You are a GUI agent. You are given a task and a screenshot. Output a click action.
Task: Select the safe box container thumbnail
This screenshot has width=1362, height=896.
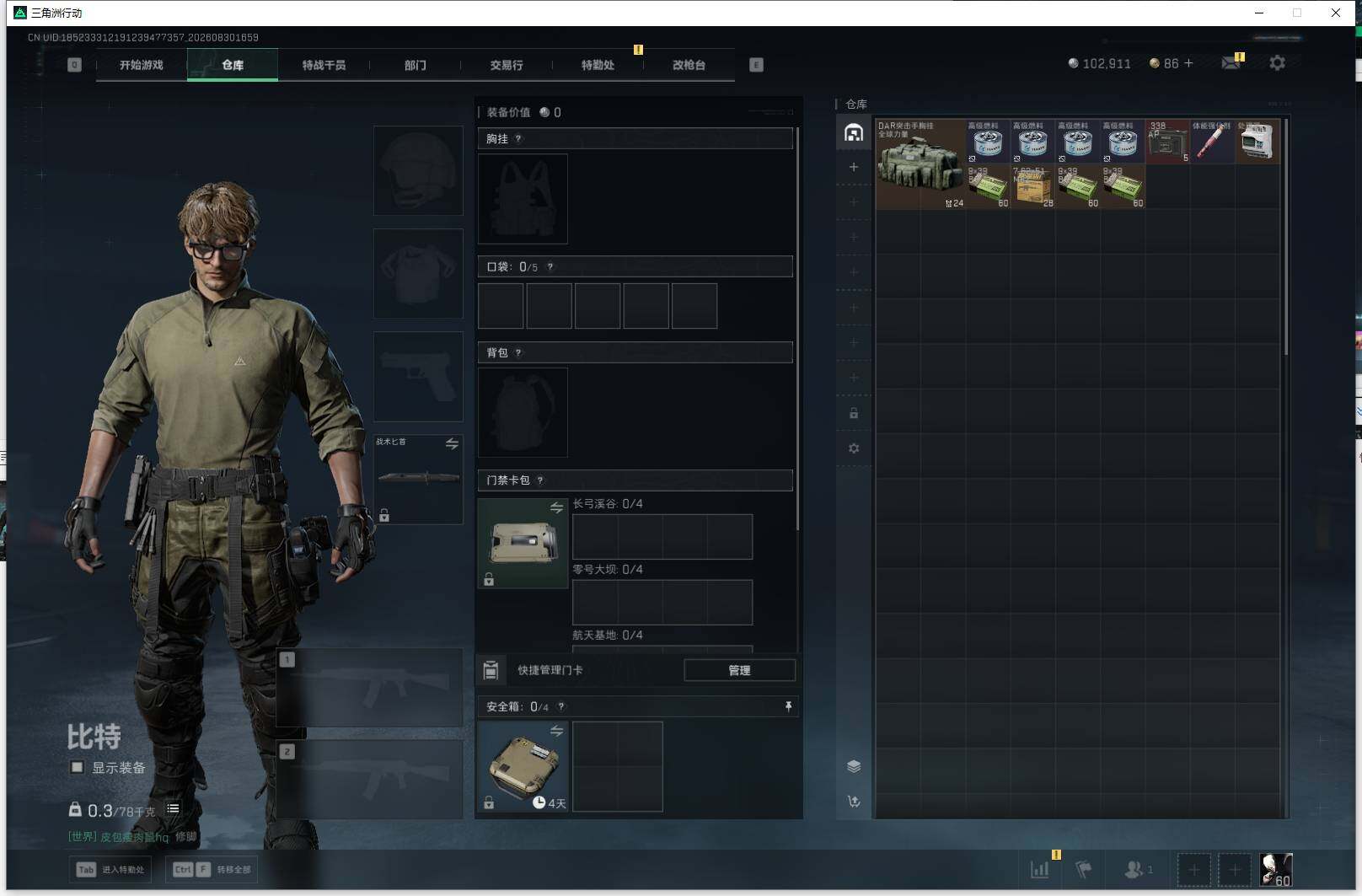coord(523,766)
